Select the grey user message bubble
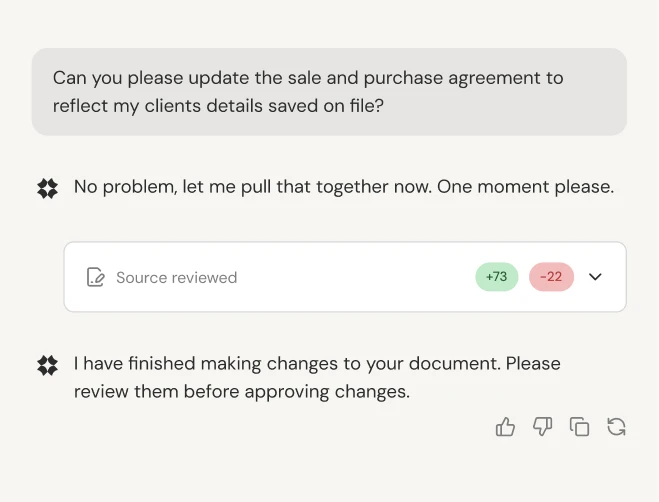Screen dimensions: 659x502 pyautogui.click(x=329, y=91)
